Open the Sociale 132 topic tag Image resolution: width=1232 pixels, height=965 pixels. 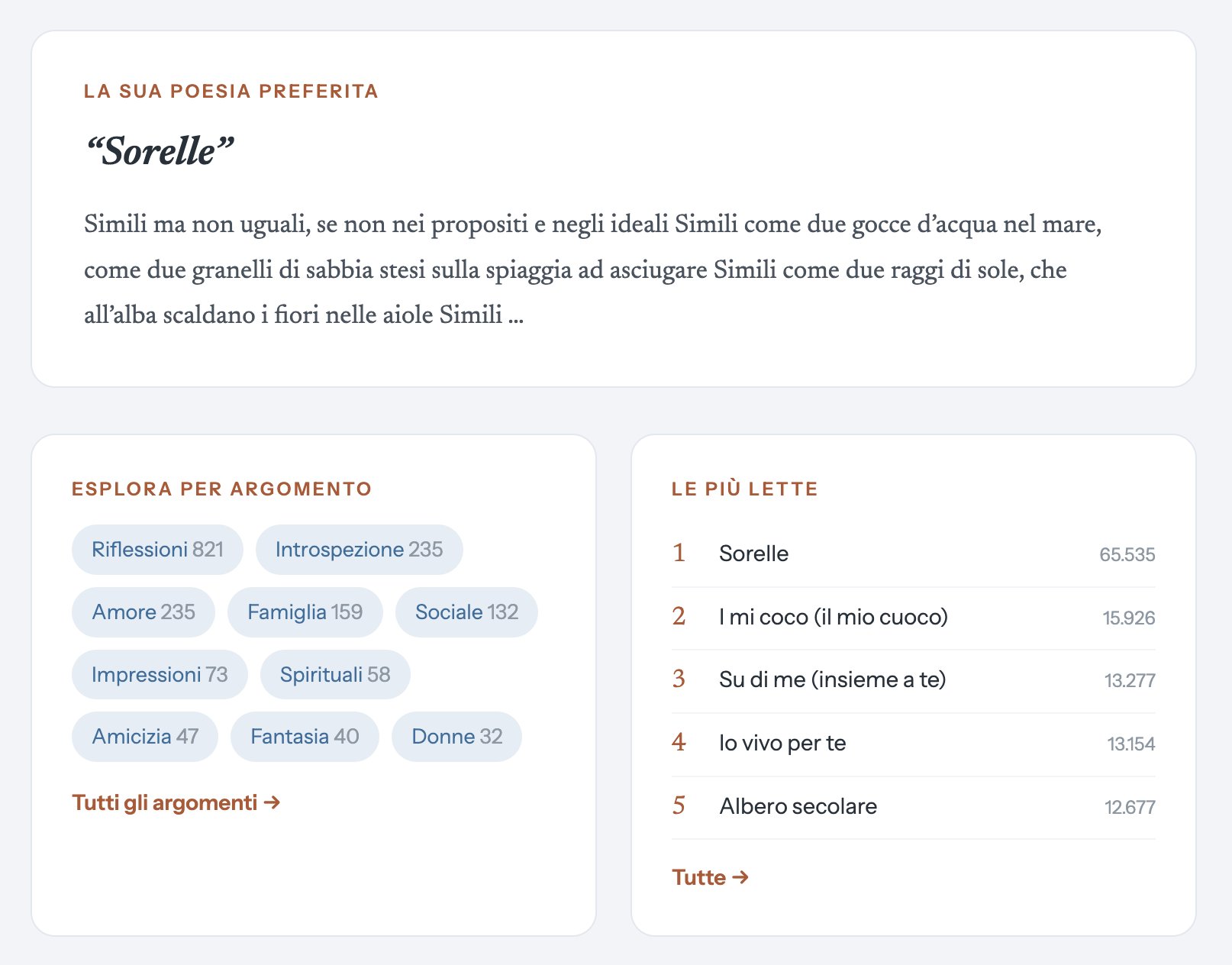tap(466, 612)
